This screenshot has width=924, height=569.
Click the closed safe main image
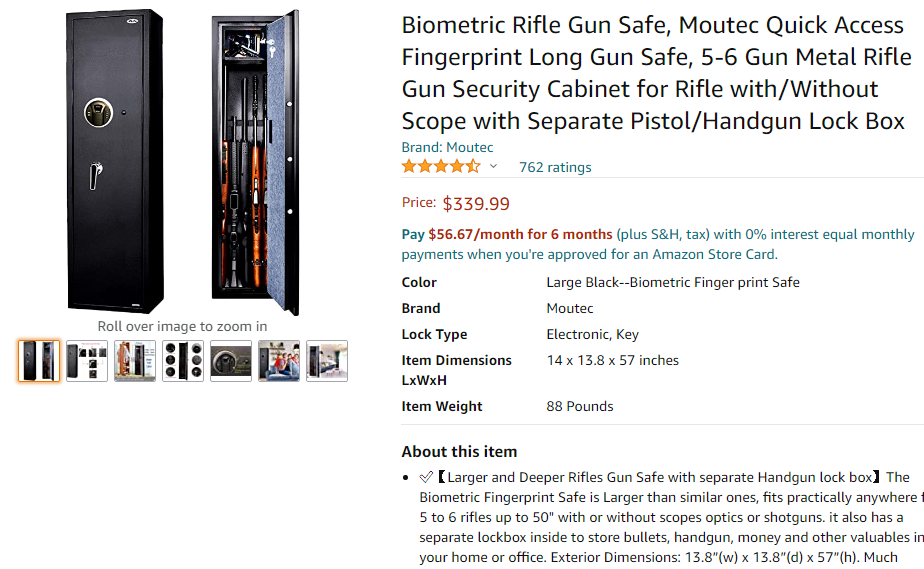115,160
